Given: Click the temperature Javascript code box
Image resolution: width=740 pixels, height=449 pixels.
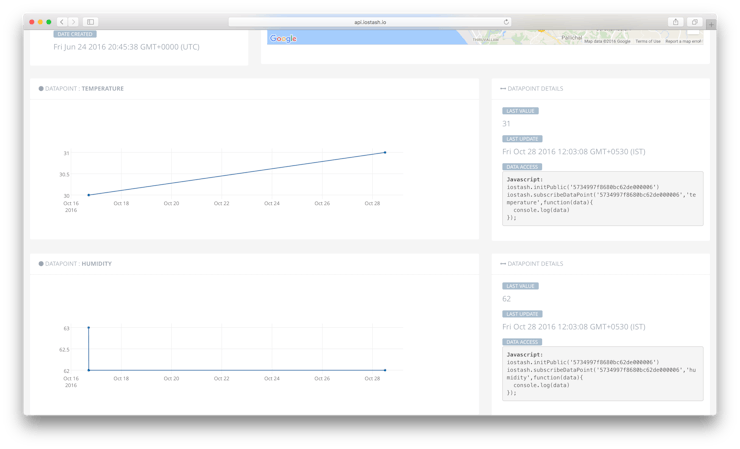Looking at the screenshot, I should 603,198.
